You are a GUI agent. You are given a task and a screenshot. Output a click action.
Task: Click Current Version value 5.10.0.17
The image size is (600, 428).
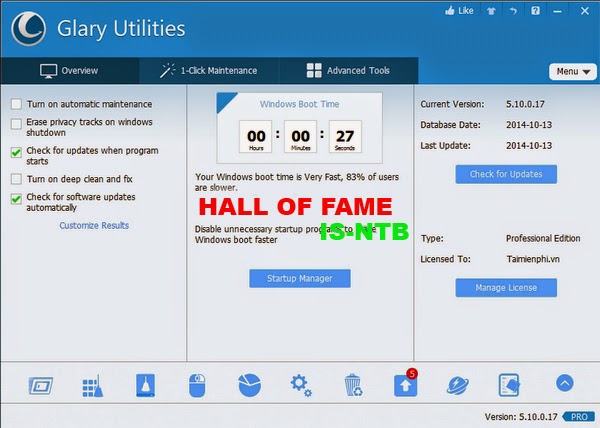[525, 104]
